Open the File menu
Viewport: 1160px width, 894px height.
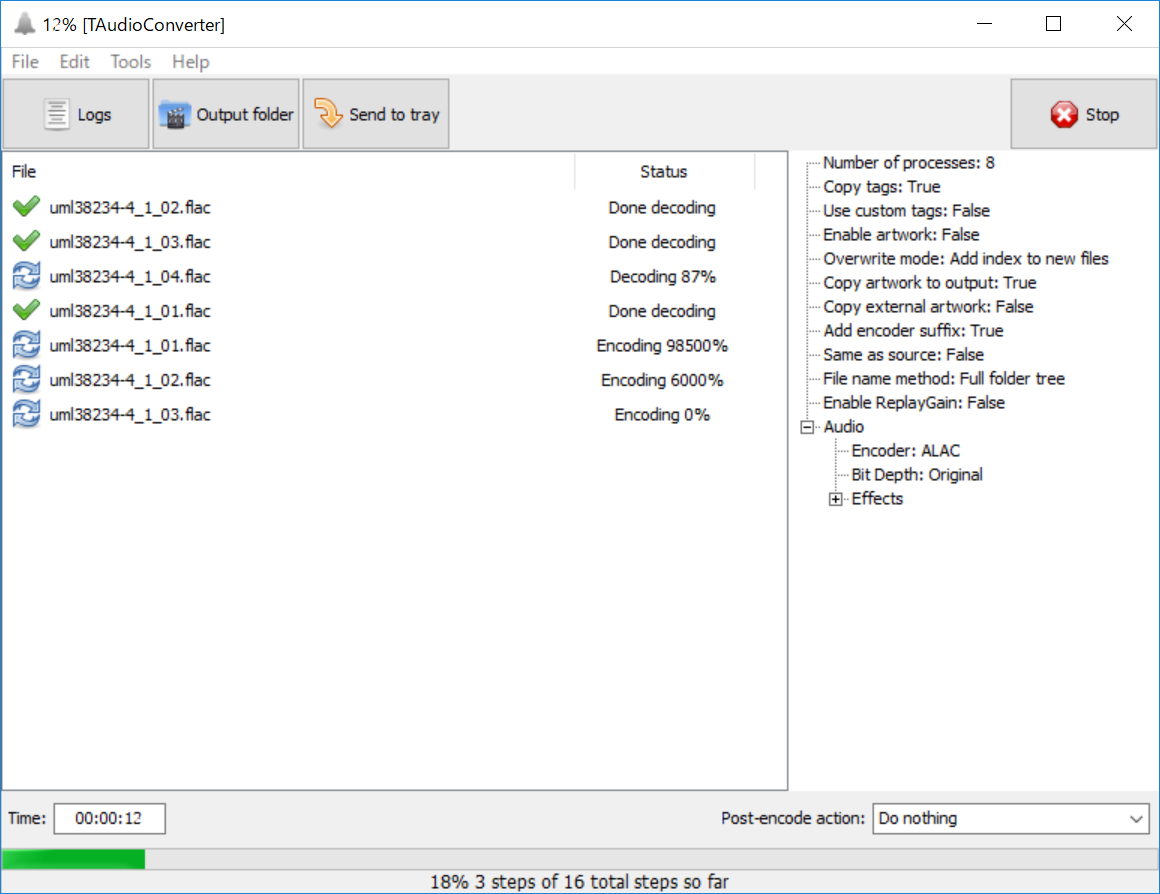click(25, 61)
